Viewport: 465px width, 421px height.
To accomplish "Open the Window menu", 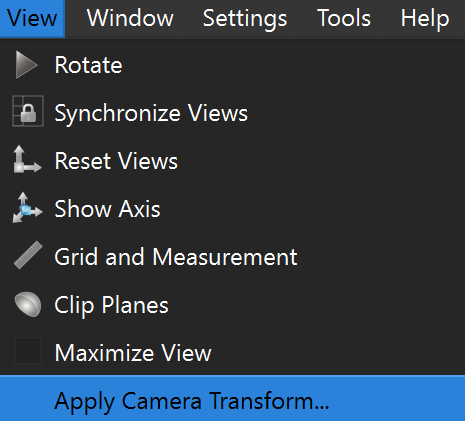I will click(x=130, y=18).
